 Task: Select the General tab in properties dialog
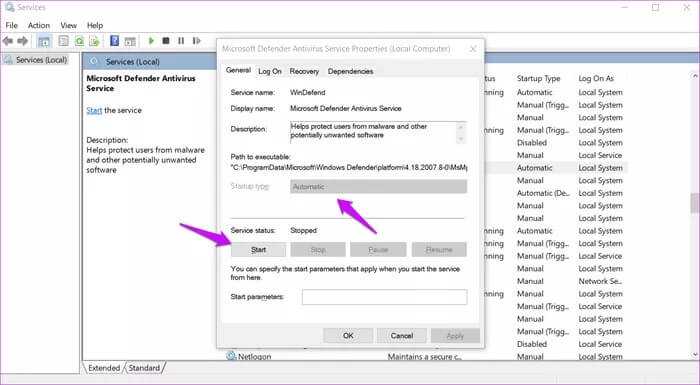238,70
